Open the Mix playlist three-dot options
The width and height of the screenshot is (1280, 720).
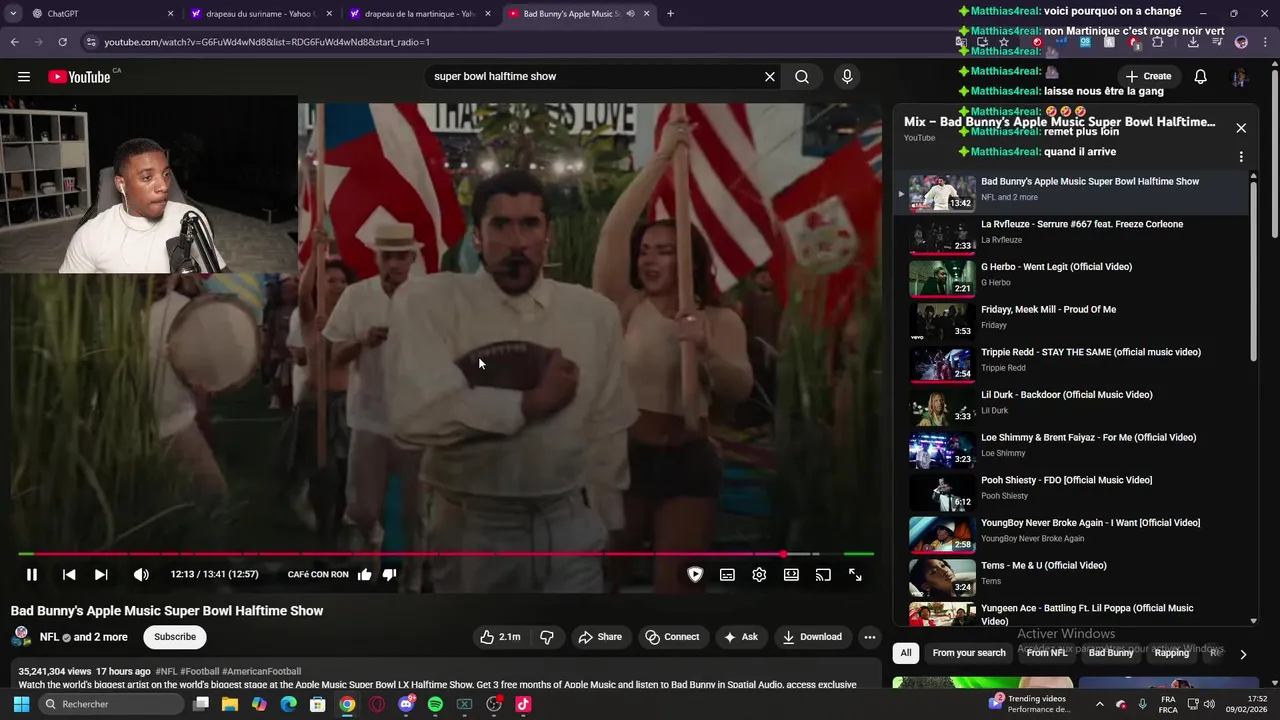point(1241,157)
